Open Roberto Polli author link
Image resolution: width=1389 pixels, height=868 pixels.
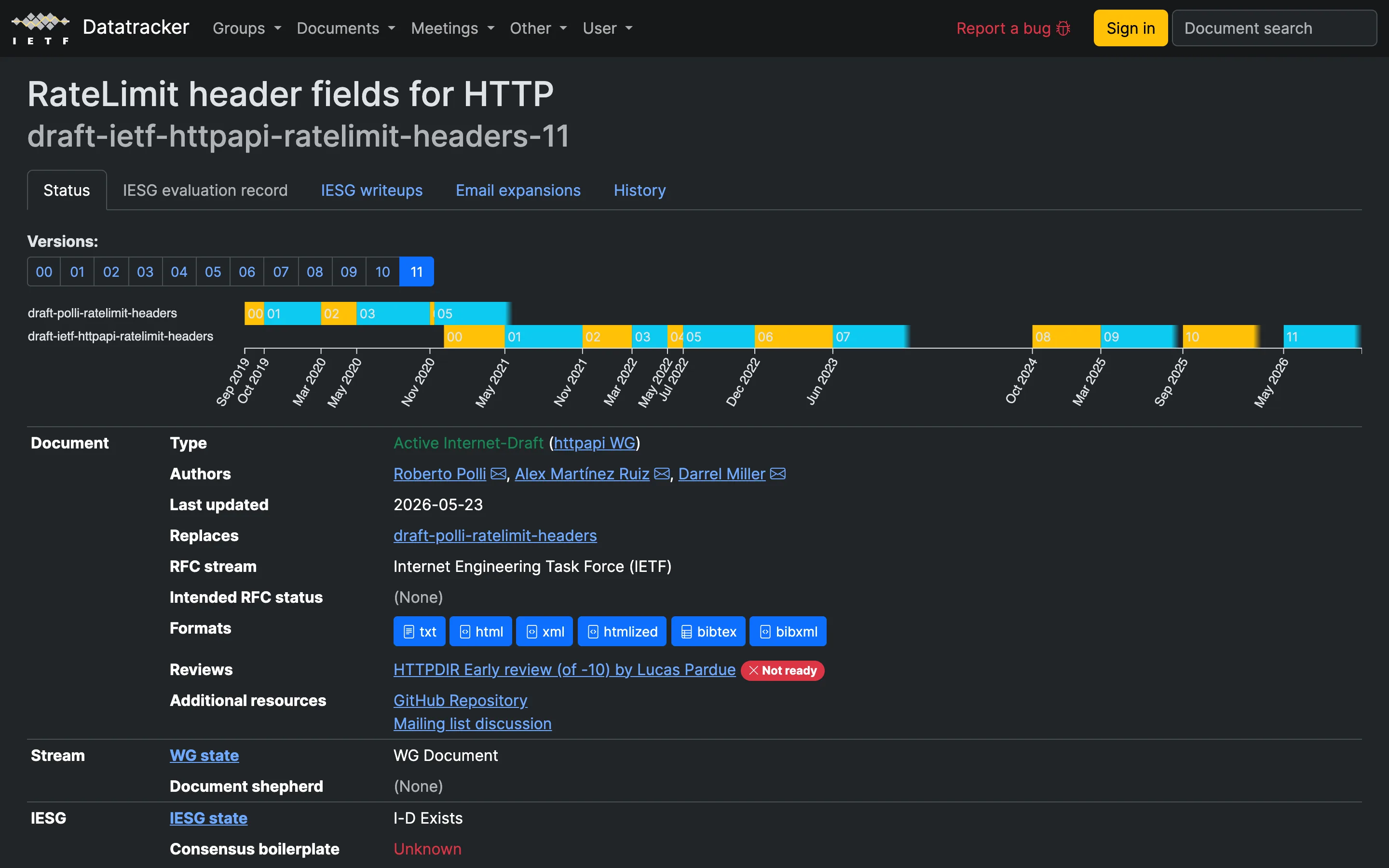[x=440, y=474]
